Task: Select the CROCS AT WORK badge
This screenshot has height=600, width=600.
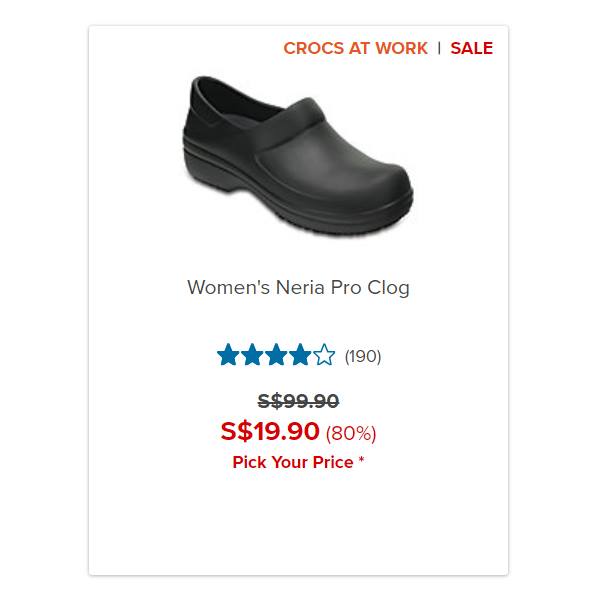Action: coord(355,48)
